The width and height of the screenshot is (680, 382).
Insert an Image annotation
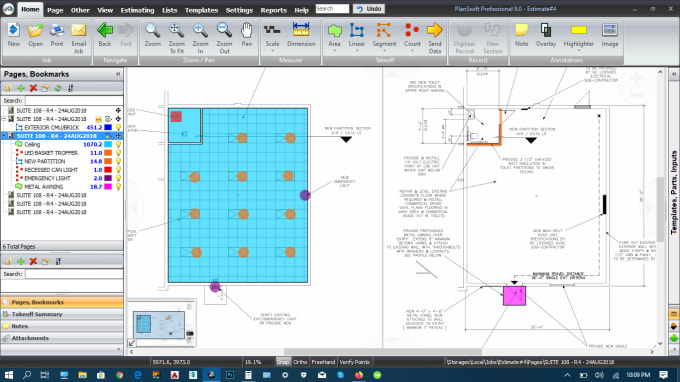click(609, 35)
